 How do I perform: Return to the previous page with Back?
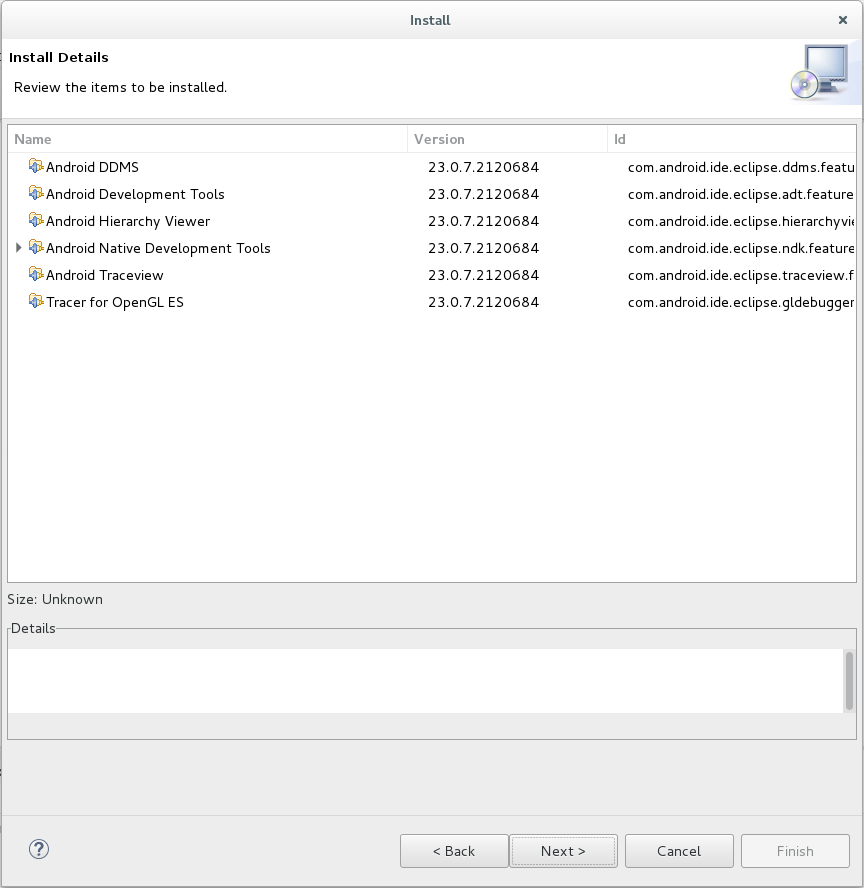454,851
